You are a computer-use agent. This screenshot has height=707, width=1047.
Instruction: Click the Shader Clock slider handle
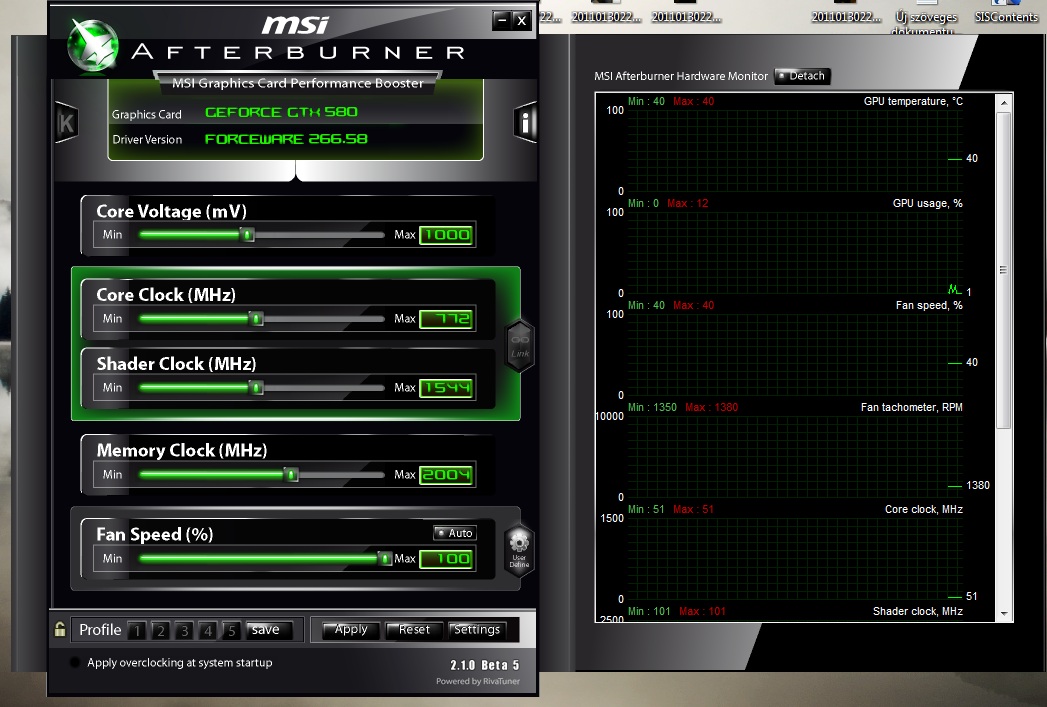click(256, 387)
